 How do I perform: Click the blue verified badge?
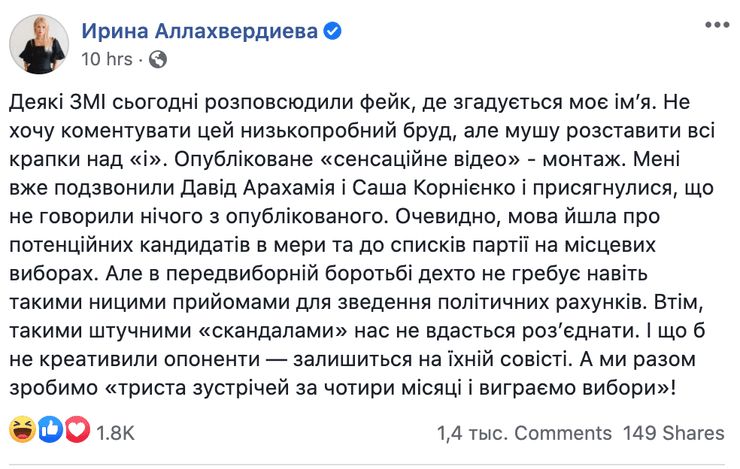coord(334,31)
